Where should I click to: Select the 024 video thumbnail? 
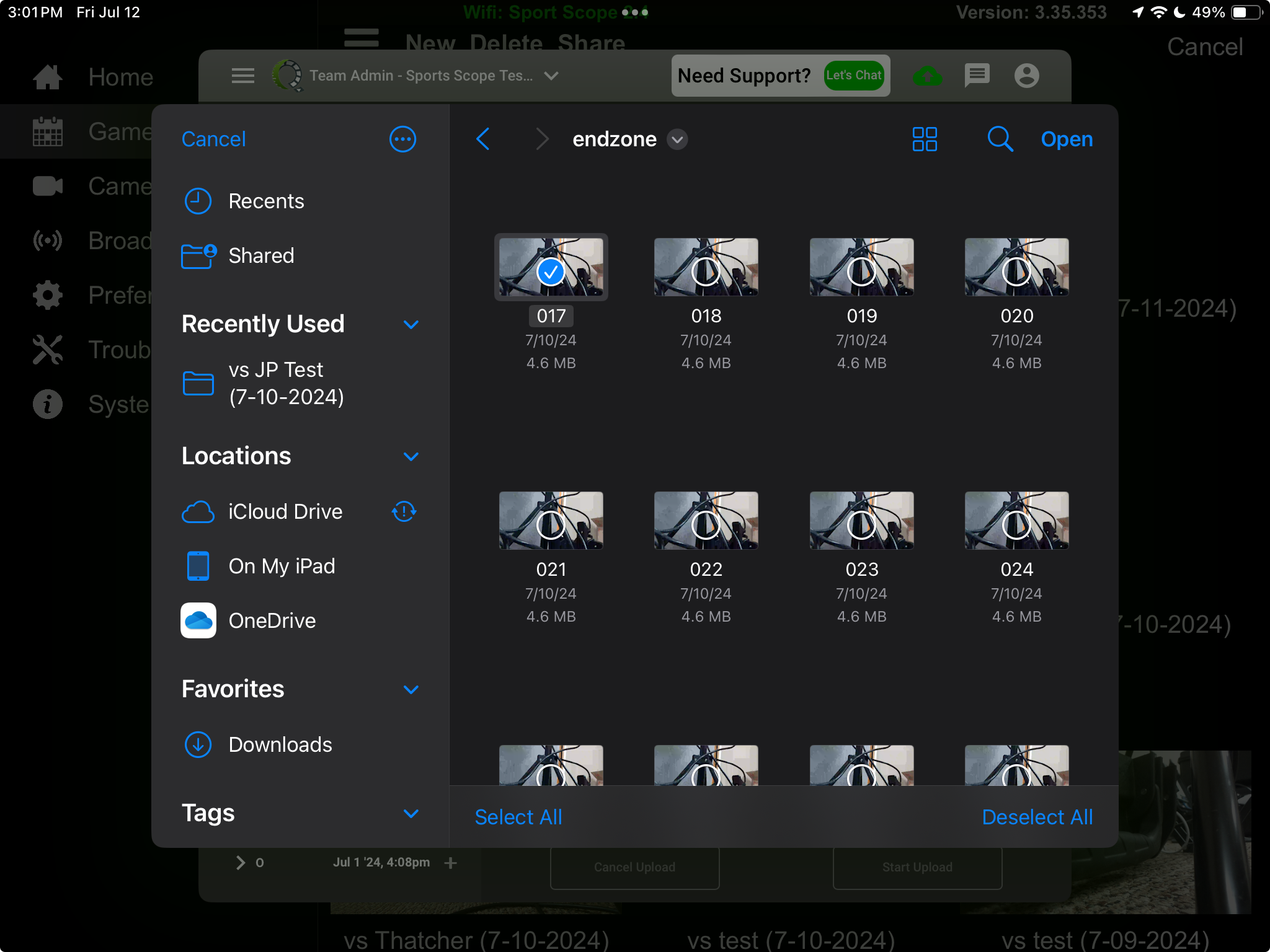click(1016, 520)
